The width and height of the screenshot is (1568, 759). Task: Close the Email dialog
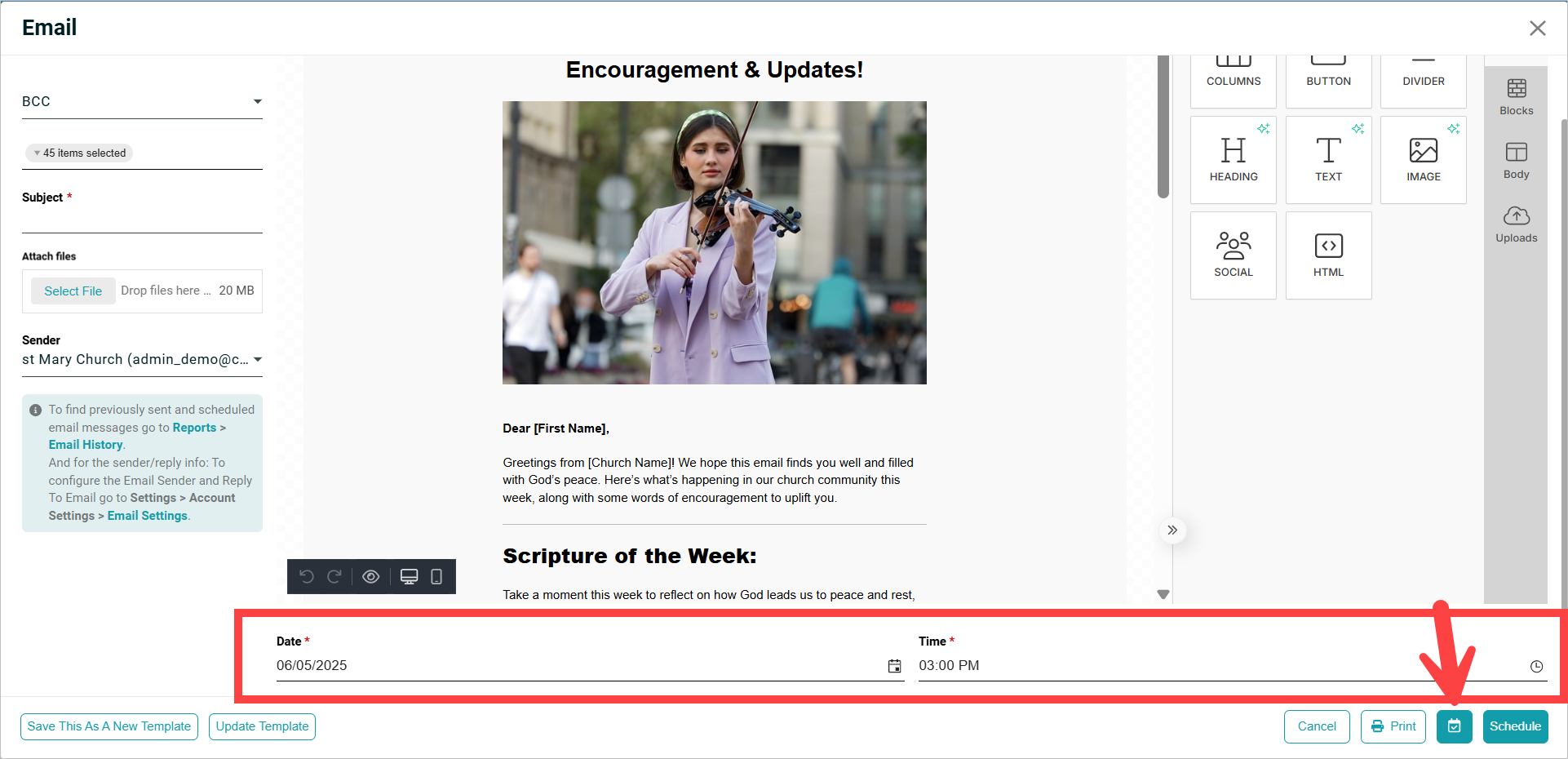tap(1537, 28)
